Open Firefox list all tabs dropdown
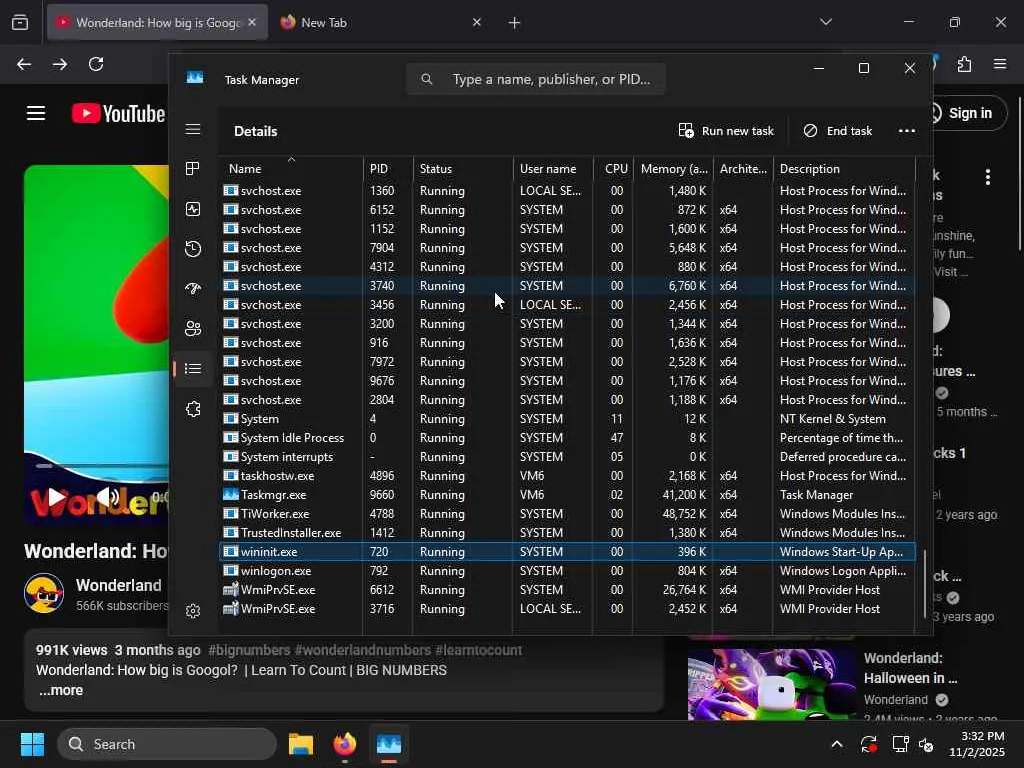This screenshot has width=1024, height=768. click(825, 22)
